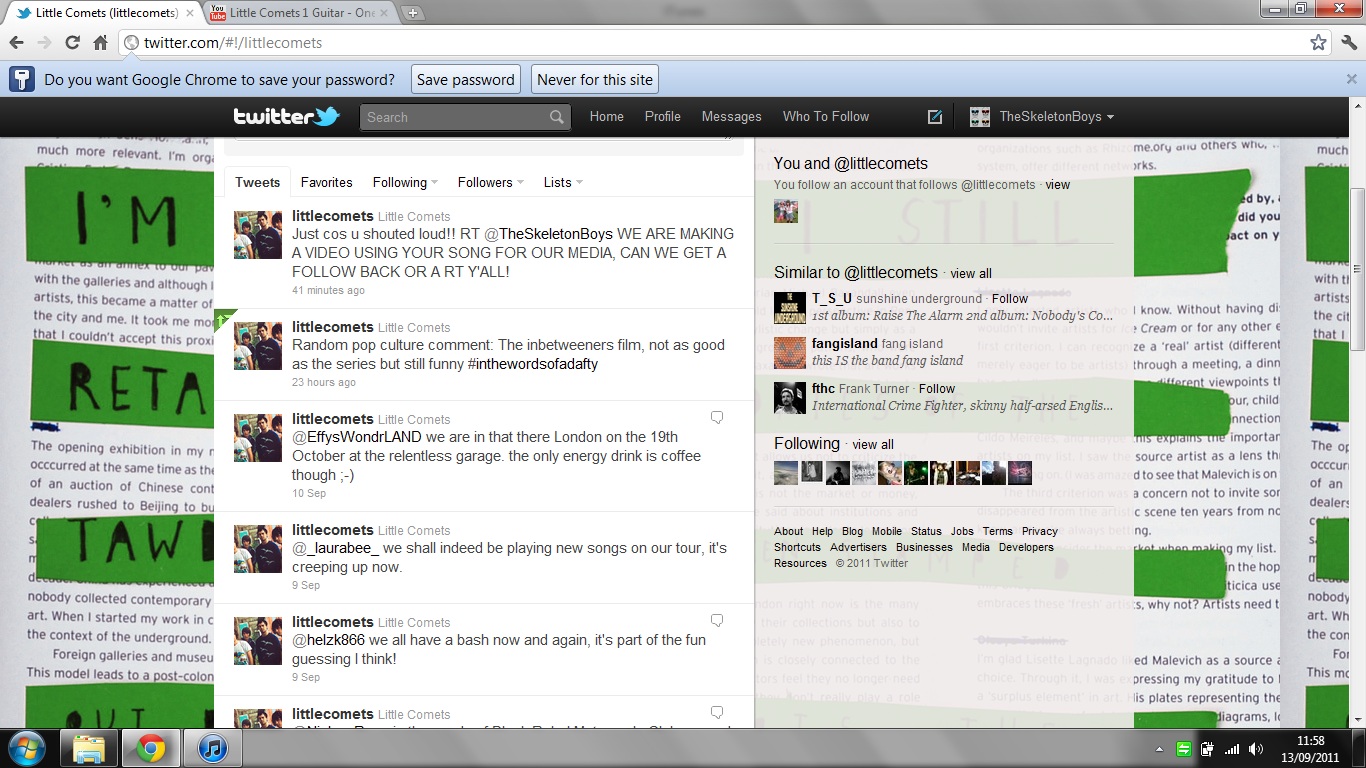Follow fthc Frank Turner
Viewport: 1366px width, 768px height.
(937, 388)
